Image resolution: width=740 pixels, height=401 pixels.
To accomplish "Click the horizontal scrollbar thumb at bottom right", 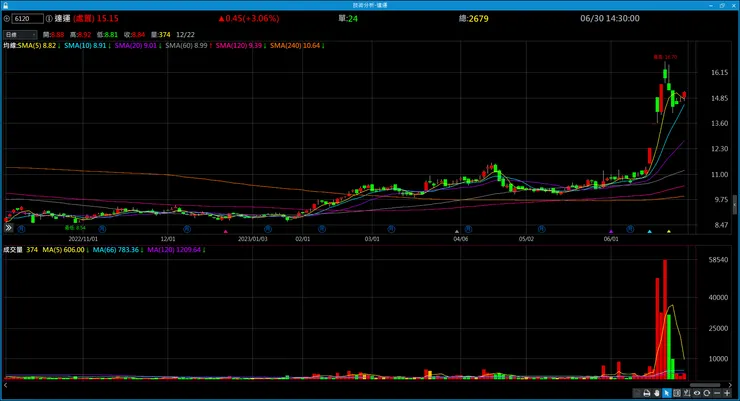I will 705,385.
